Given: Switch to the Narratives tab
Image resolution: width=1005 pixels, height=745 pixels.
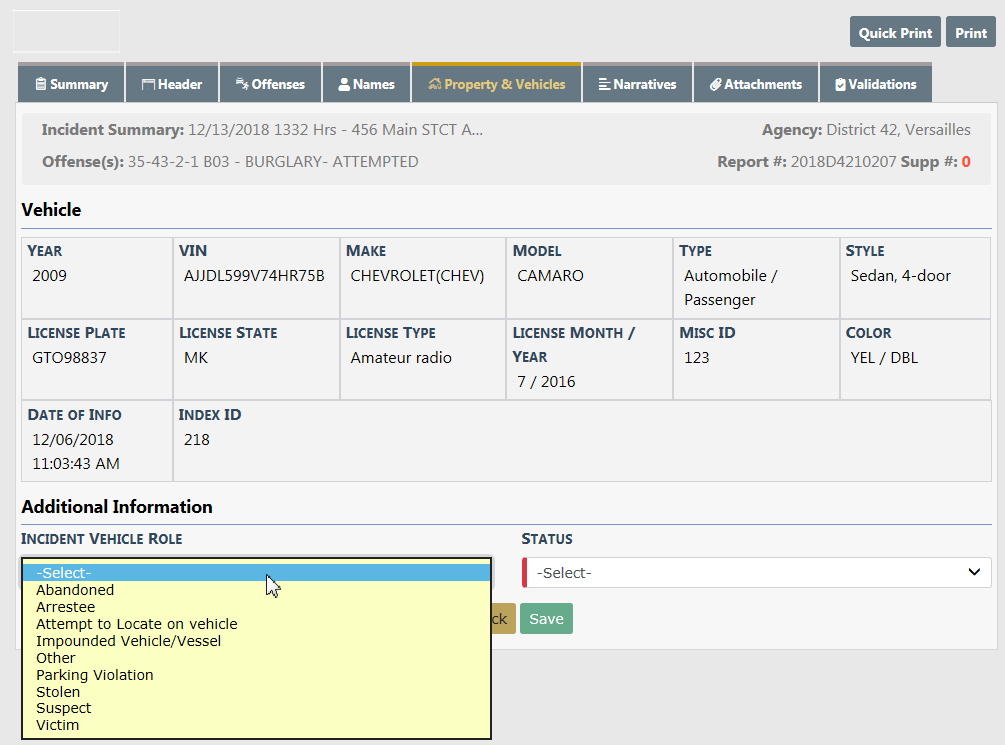Looking at the screenshot, I should tap(637, 85).
